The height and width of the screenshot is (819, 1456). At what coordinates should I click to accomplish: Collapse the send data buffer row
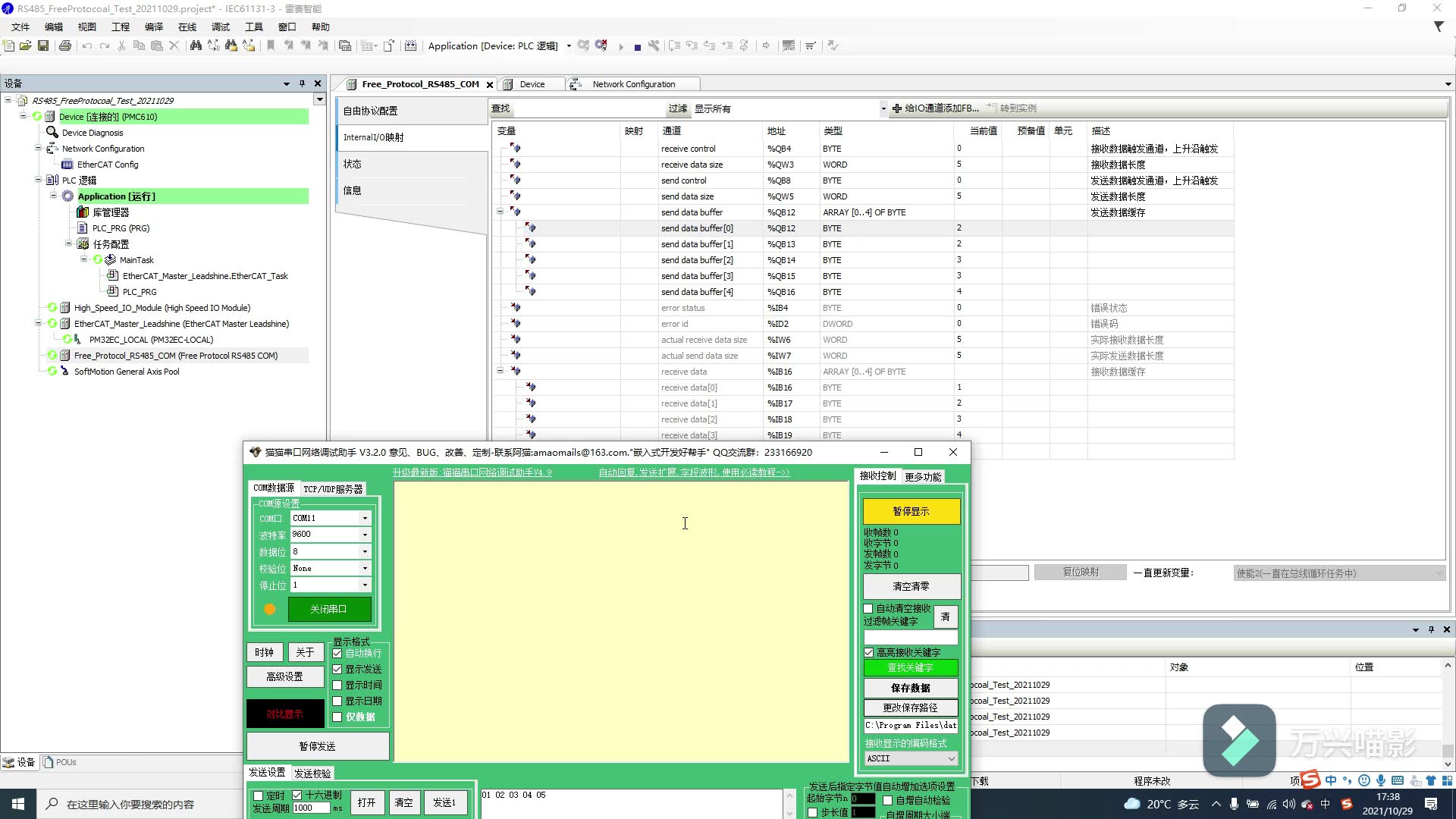pos(500,212)
